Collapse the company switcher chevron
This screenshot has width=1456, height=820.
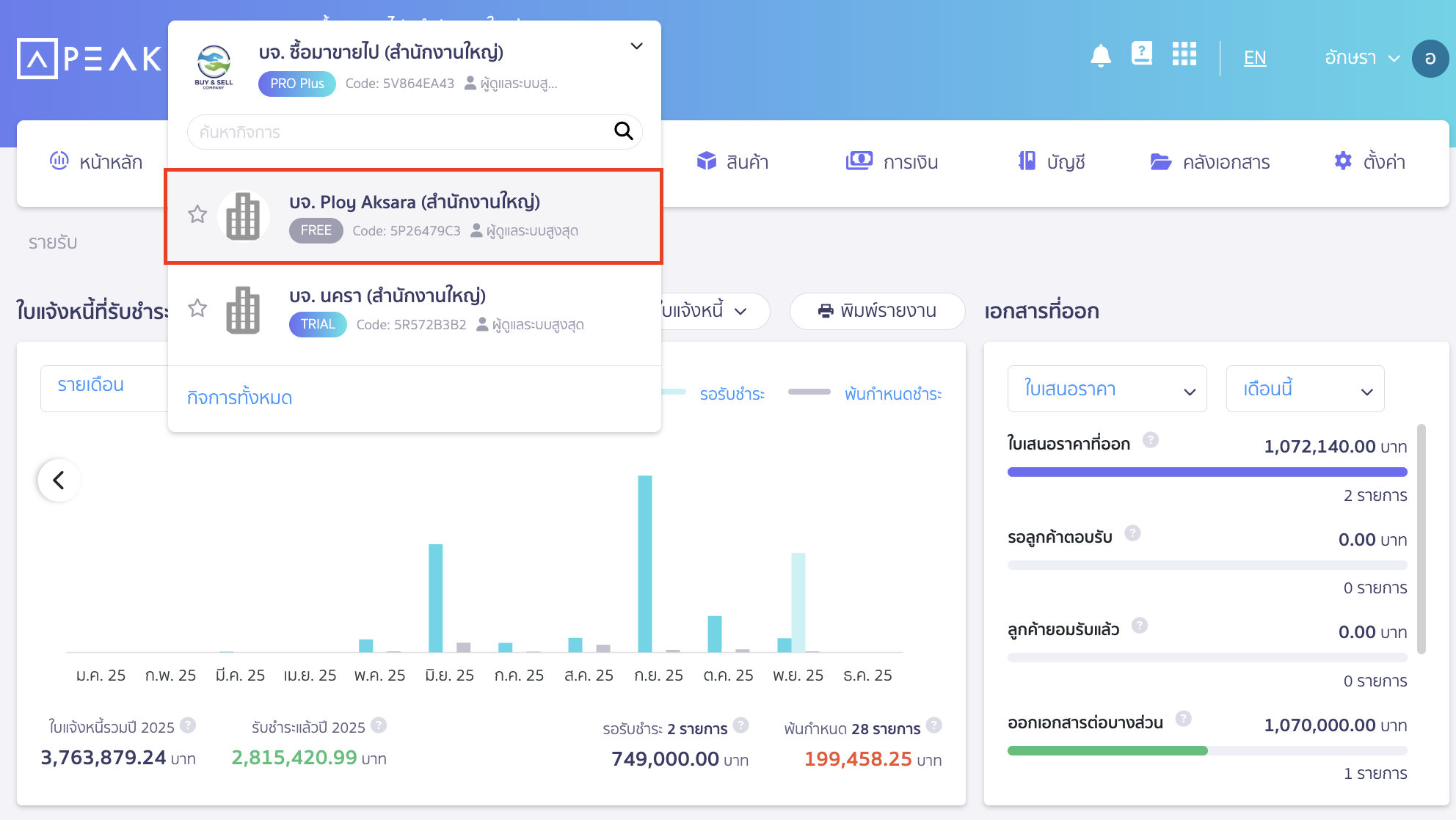(636, 46)
